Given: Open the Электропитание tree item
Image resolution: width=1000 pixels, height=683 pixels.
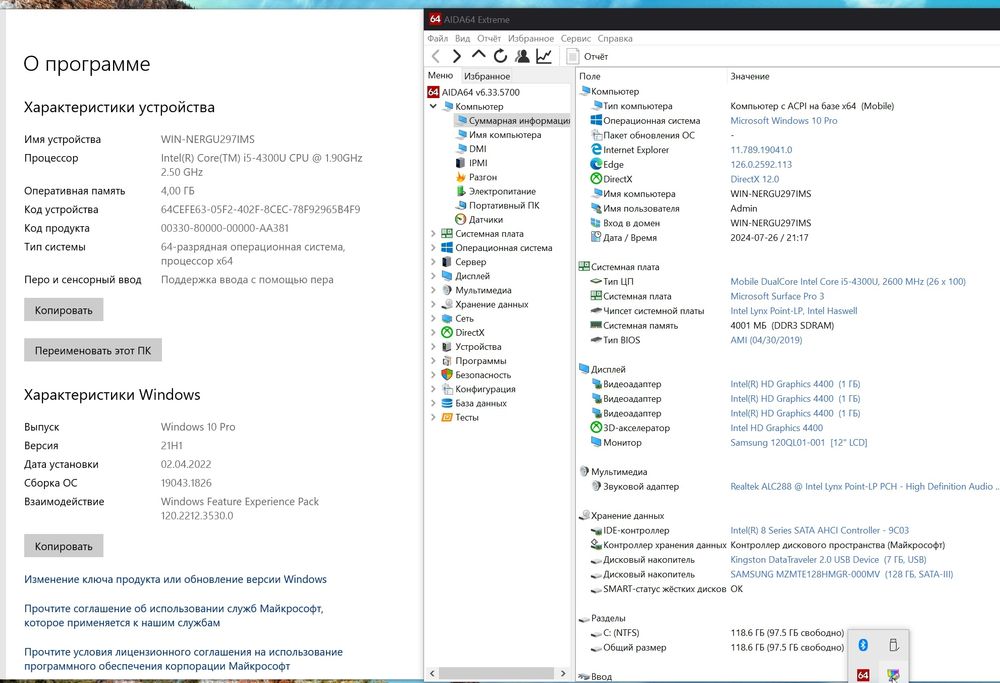Looking at the screenshot, I should pyautogui.click(x=496, y=191).
